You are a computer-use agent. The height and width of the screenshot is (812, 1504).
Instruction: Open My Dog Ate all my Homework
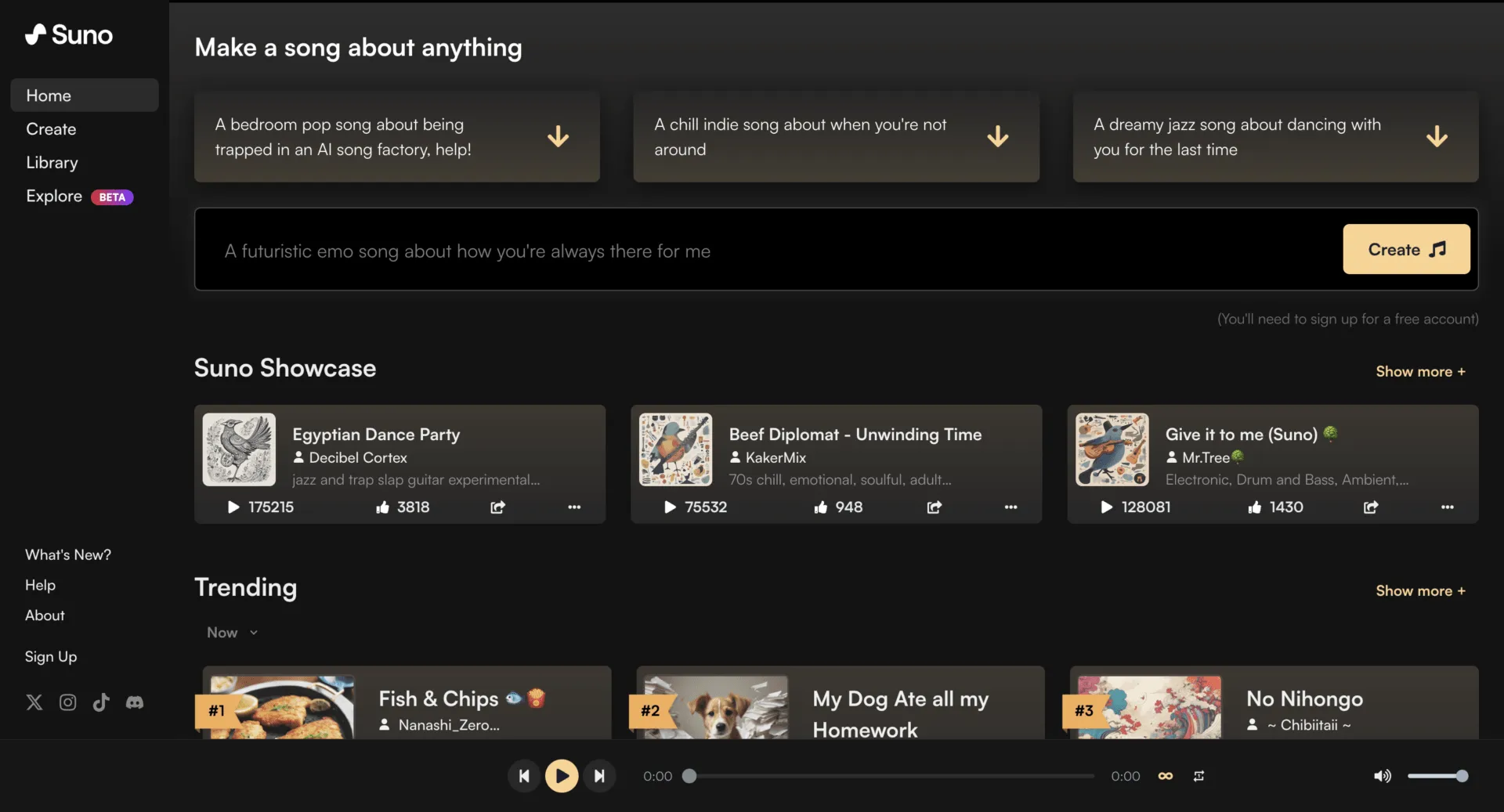point(901,713)
